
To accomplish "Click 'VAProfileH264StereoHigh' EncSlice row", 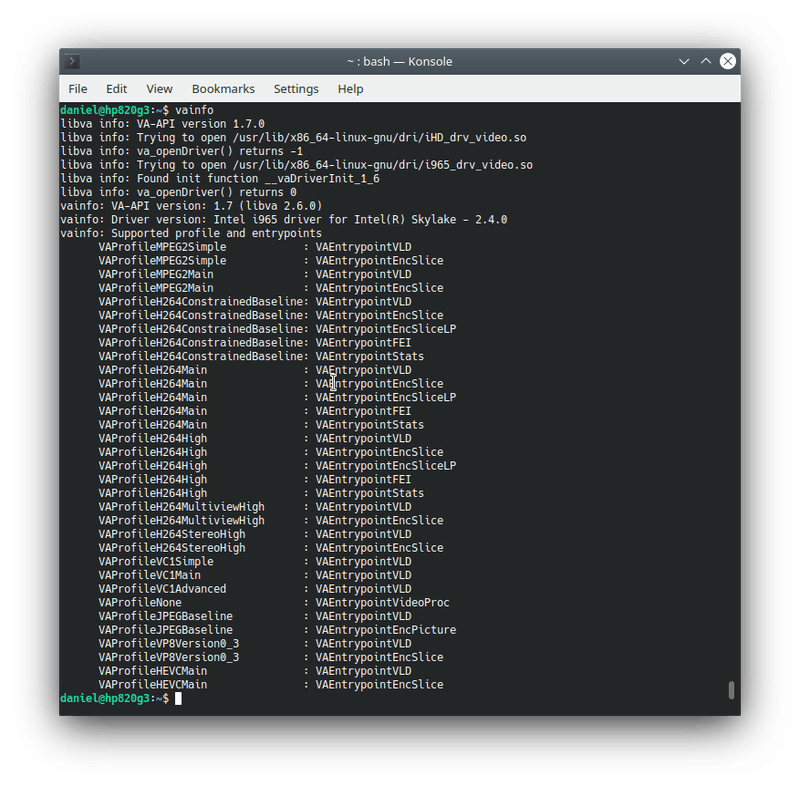I will [271, 548].
